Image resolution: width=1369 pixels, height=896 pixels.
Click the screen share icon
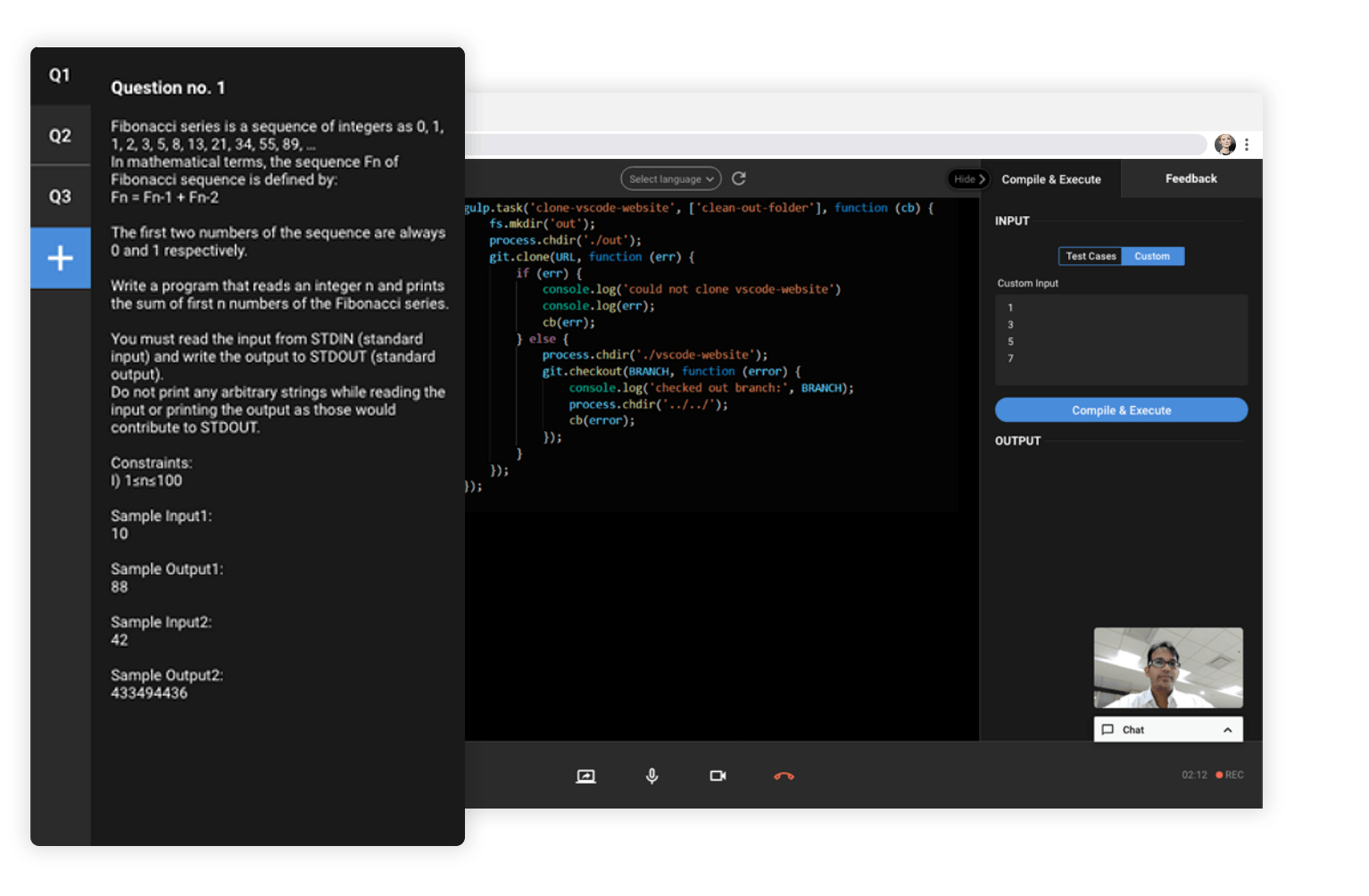tap(585, 776)
